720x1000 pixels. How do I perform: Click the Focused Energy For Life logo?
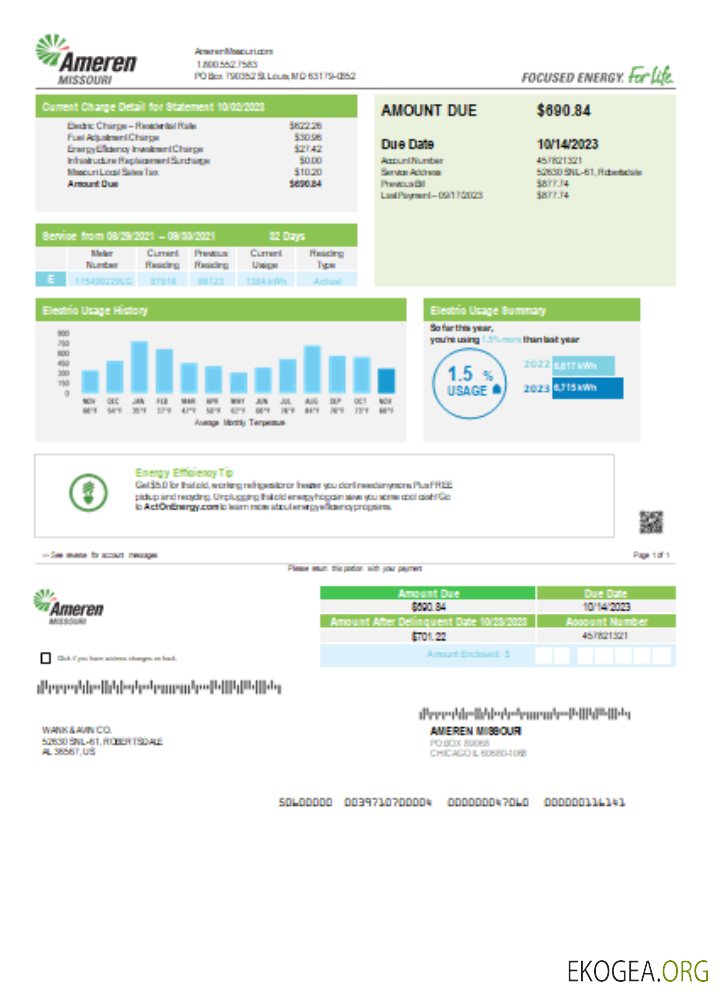point(598,76)
